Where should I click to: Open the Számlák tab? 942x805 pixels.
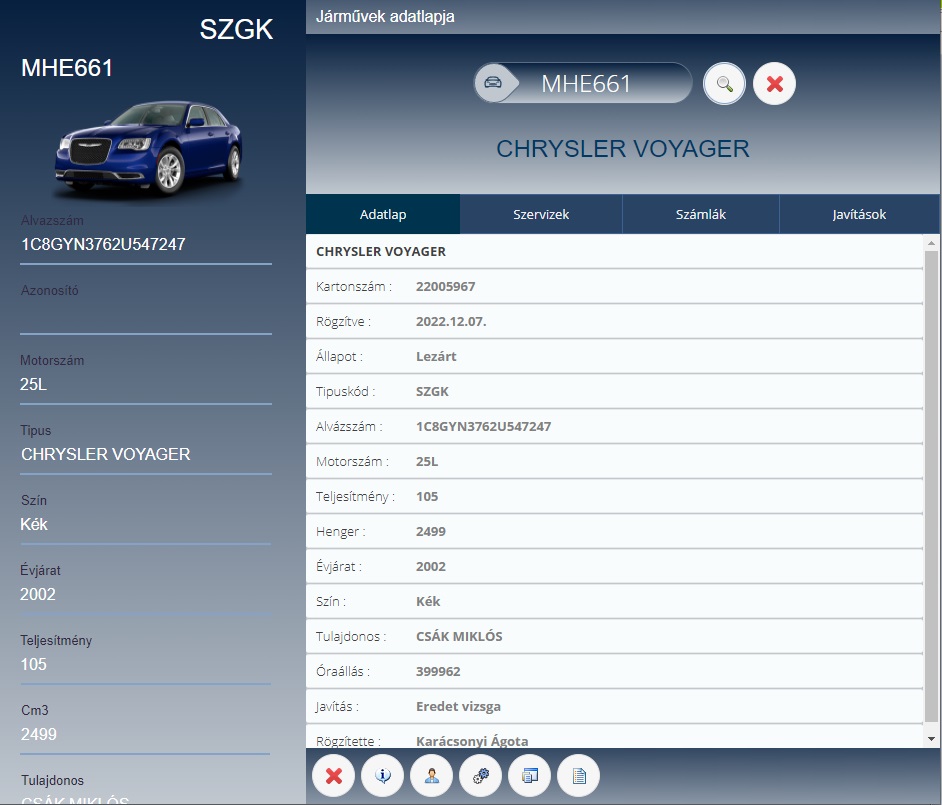tap(700, 214)
